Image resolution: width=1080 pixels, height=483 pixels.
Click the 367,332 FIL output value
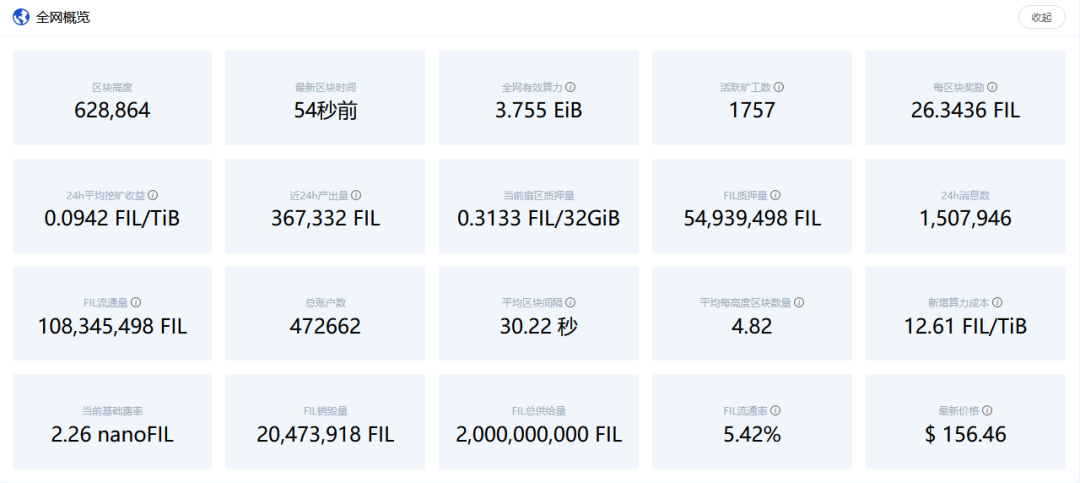(x=325, y=218)
